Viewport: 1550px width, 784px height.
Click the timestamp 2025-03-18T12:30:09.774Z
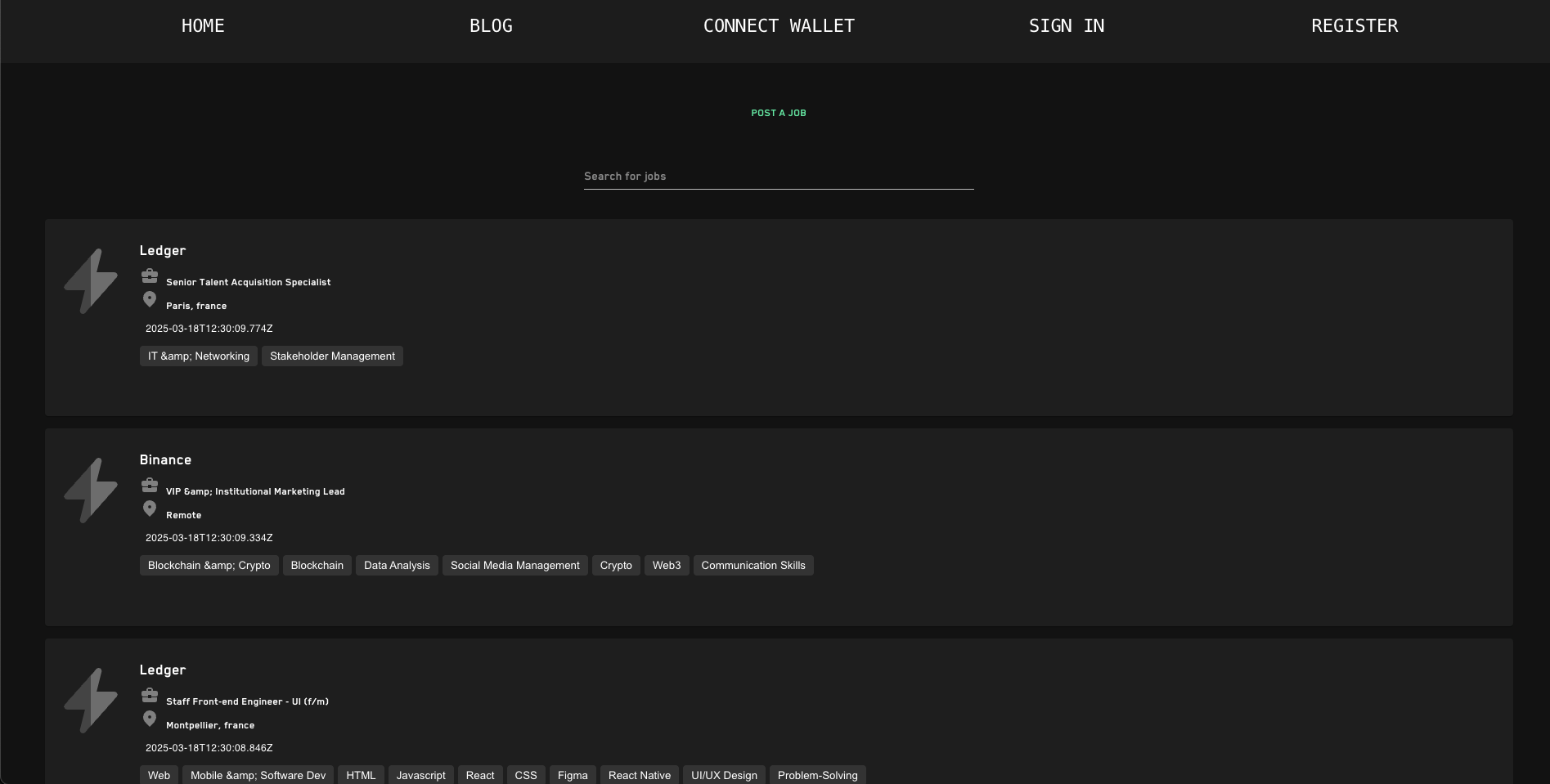point(209,329)
